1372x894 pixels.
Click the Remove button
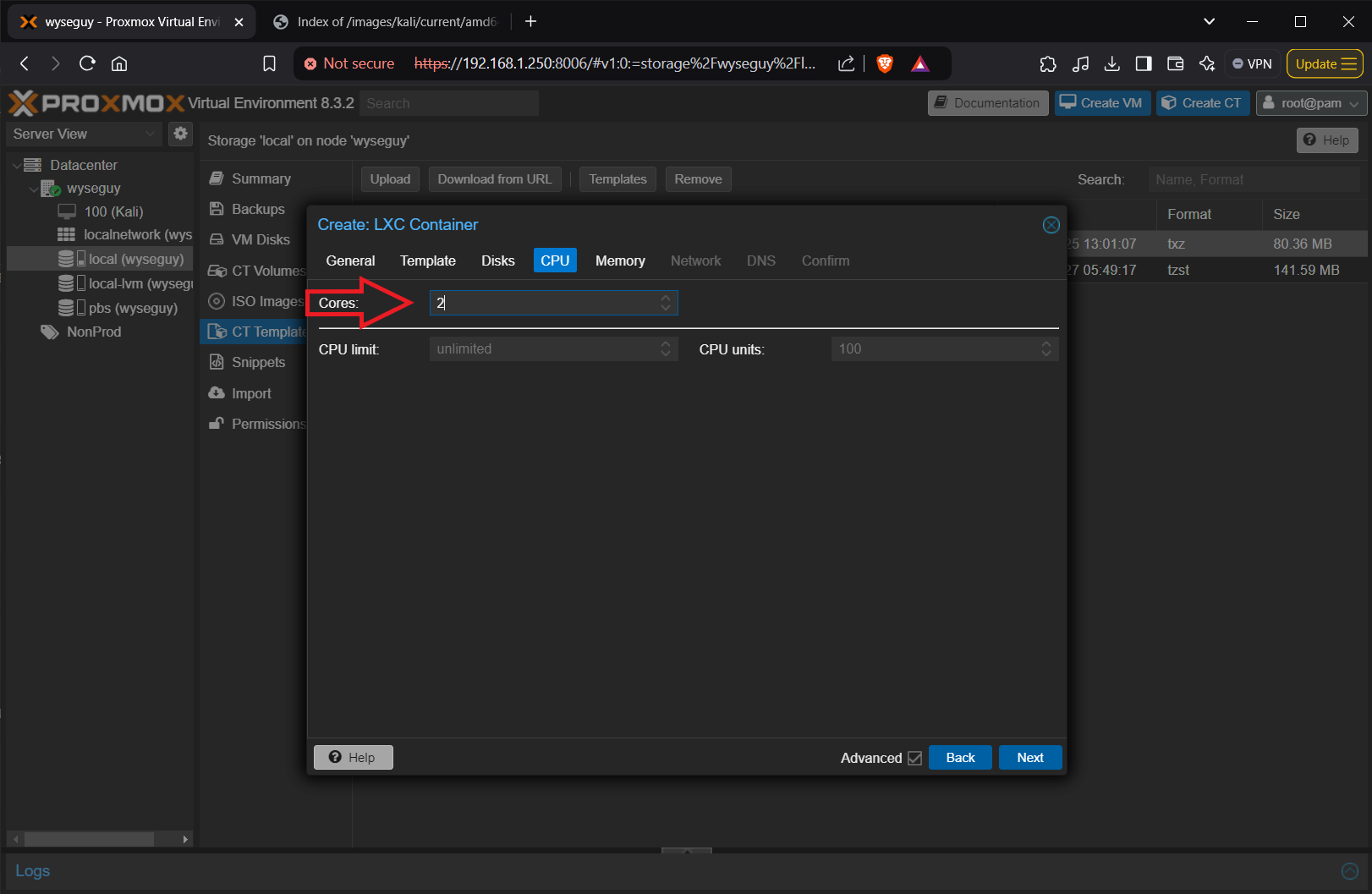coord(698,179)
